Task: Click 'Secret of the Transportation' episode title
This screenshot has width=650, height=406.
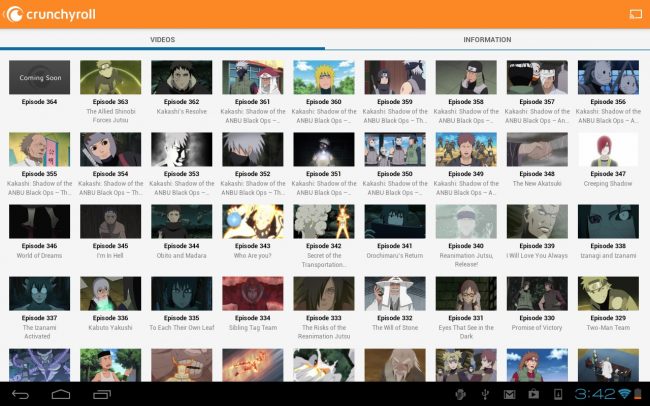Action: [x=324, y=260]
